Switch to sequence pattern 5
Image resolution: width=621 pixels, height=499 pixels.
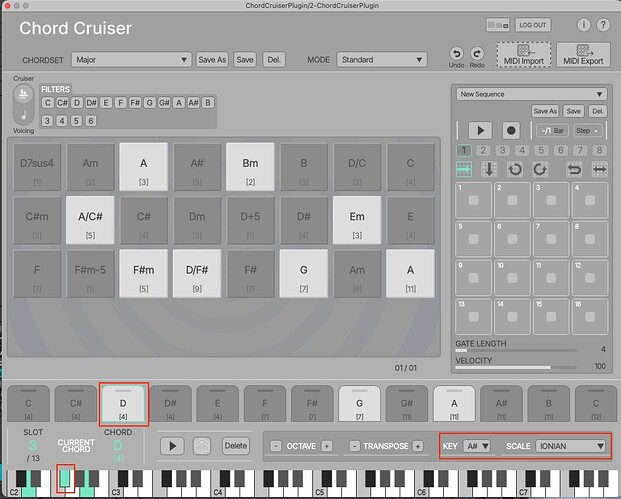[x=541, y=150]
